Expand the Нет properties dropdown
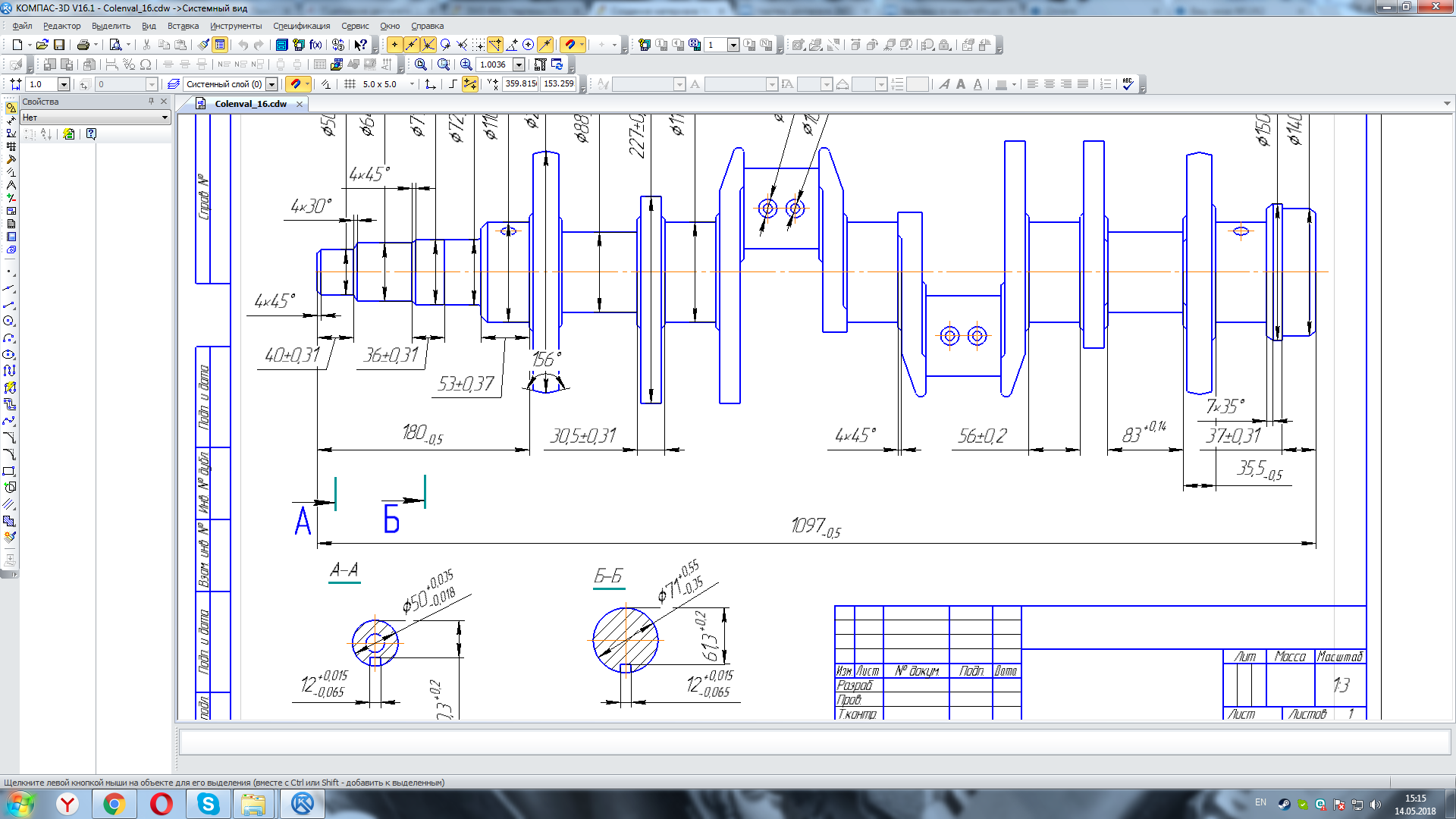The image size is (1456, 819). tap(165, 118)
